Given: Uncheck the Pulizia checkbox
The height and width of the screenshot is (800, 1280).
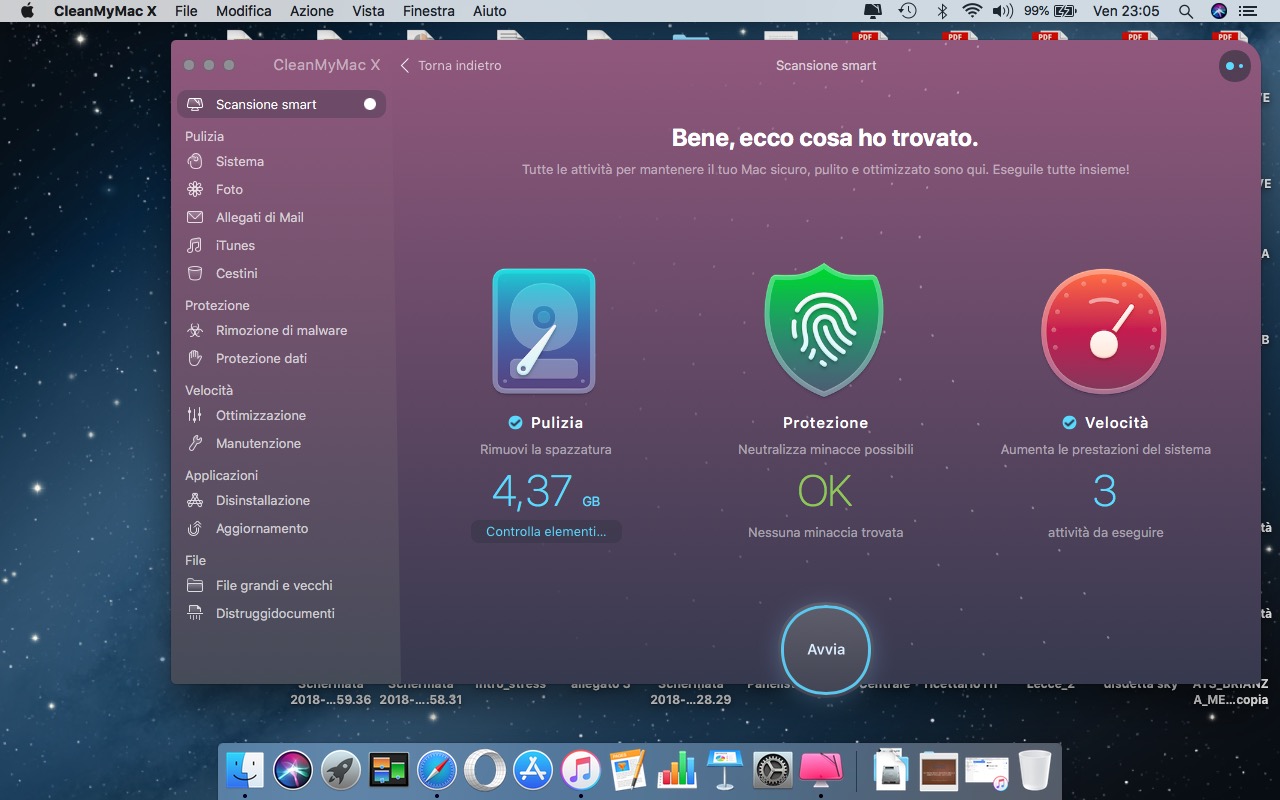Looking at the screenshot, I should 515,422.
